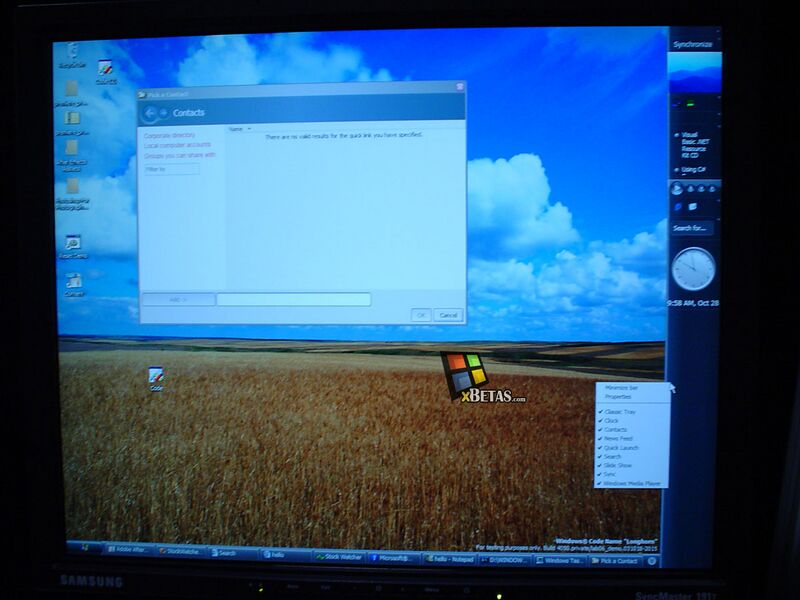This screenshot has height=600, width=800.
Task: Open the analog clock tile in sidebar
Action: [693, 268]
